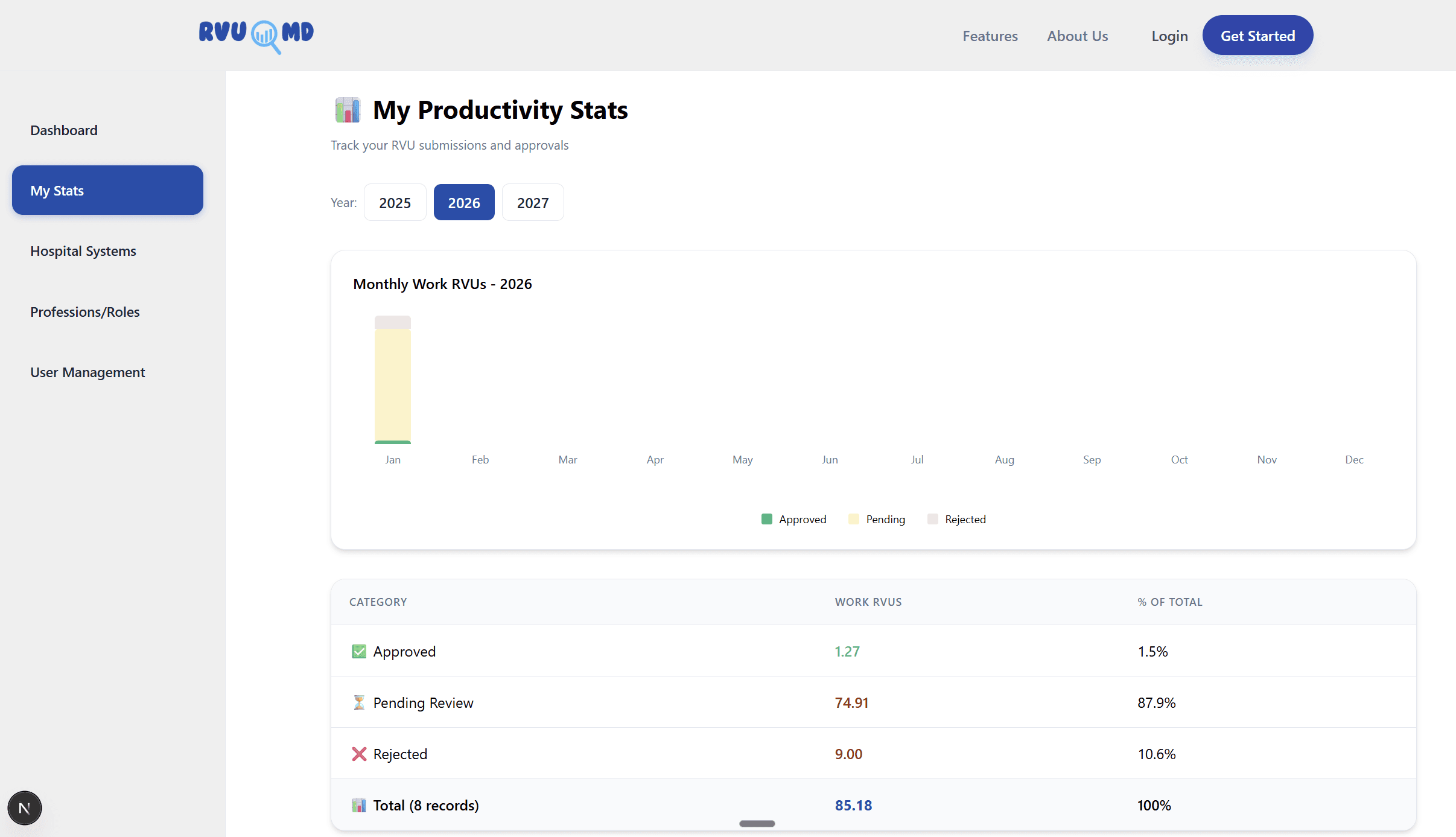1456x837 pixels.
Task: Click the Get Started button
Action: point(1257,35)
